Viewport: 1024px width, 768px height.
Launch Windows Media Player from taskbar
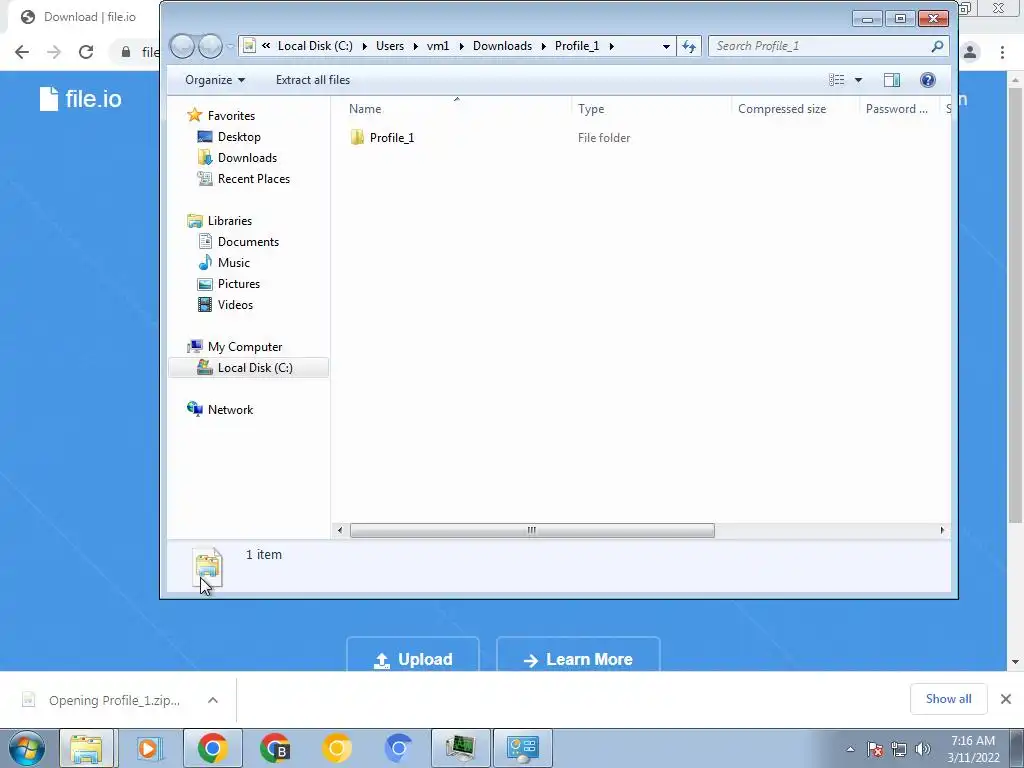tap(149, 748)
